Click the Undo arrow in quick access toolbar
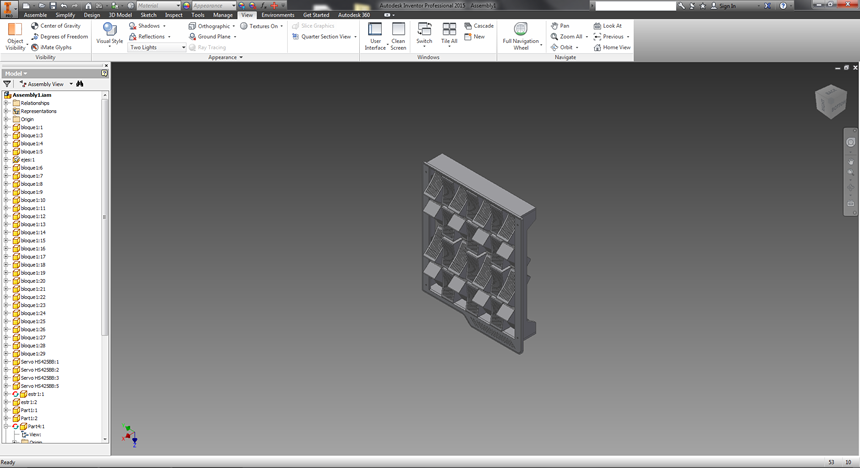860x468 pixels. [x=64, y=5]
